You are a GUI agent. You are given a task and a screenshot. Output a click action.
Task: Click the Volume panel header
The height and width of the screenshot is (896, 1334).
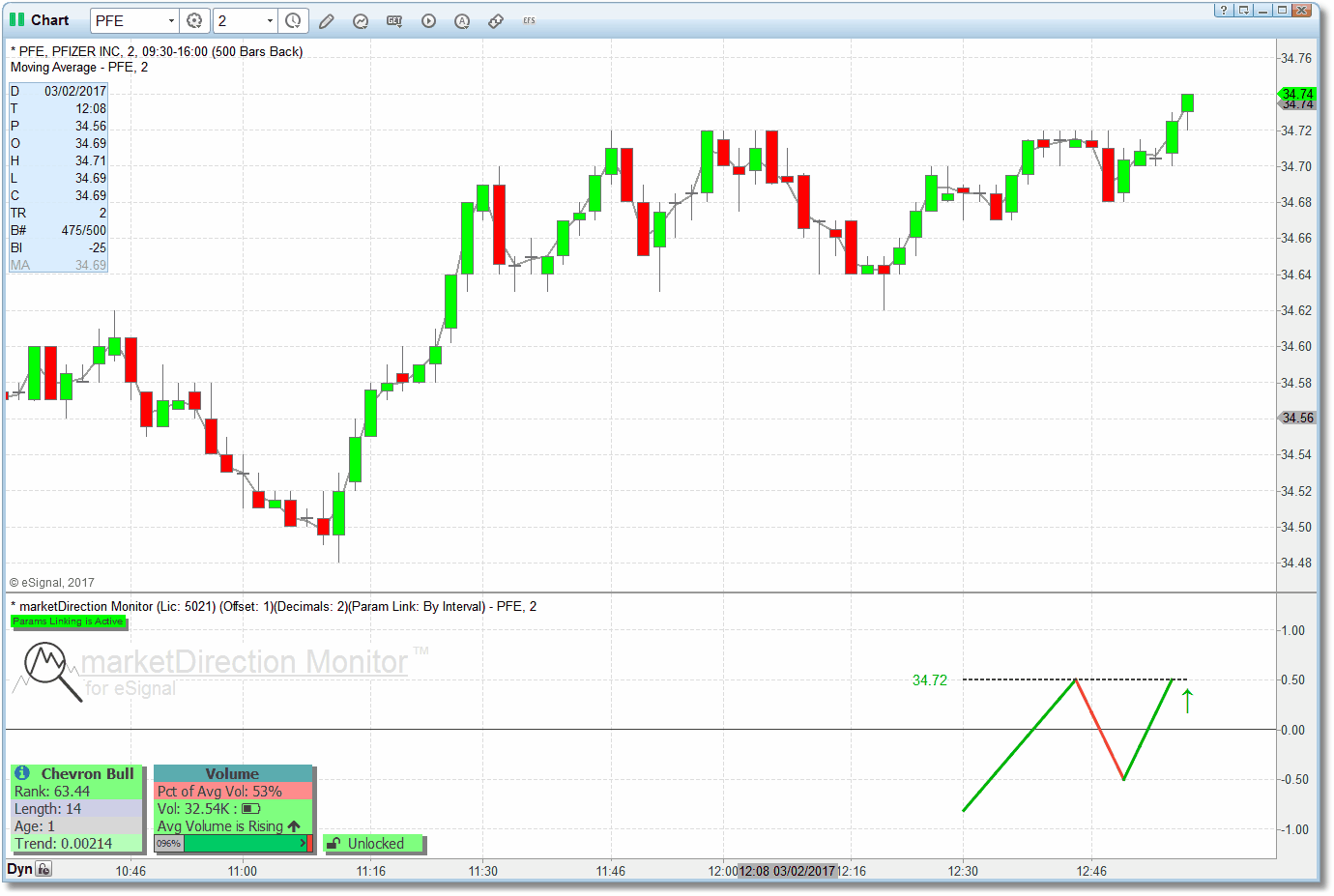pyautogui.click(x=233, y=773)
